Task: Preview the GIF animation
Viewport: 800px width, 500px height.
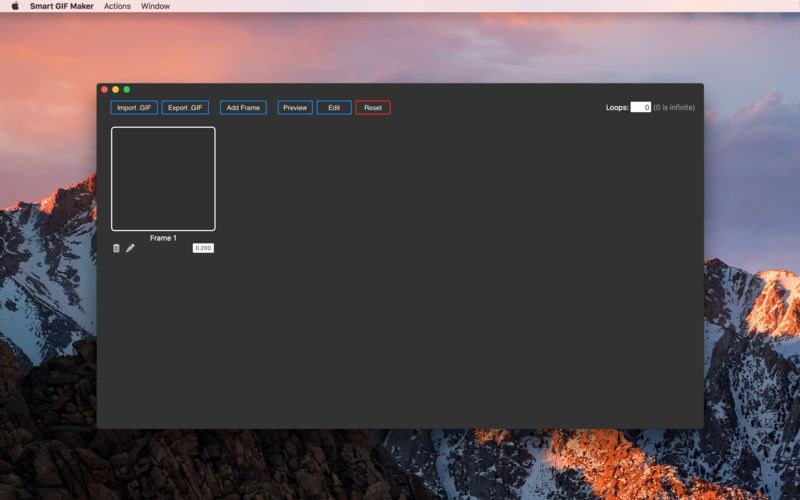Action: (295, 108)
